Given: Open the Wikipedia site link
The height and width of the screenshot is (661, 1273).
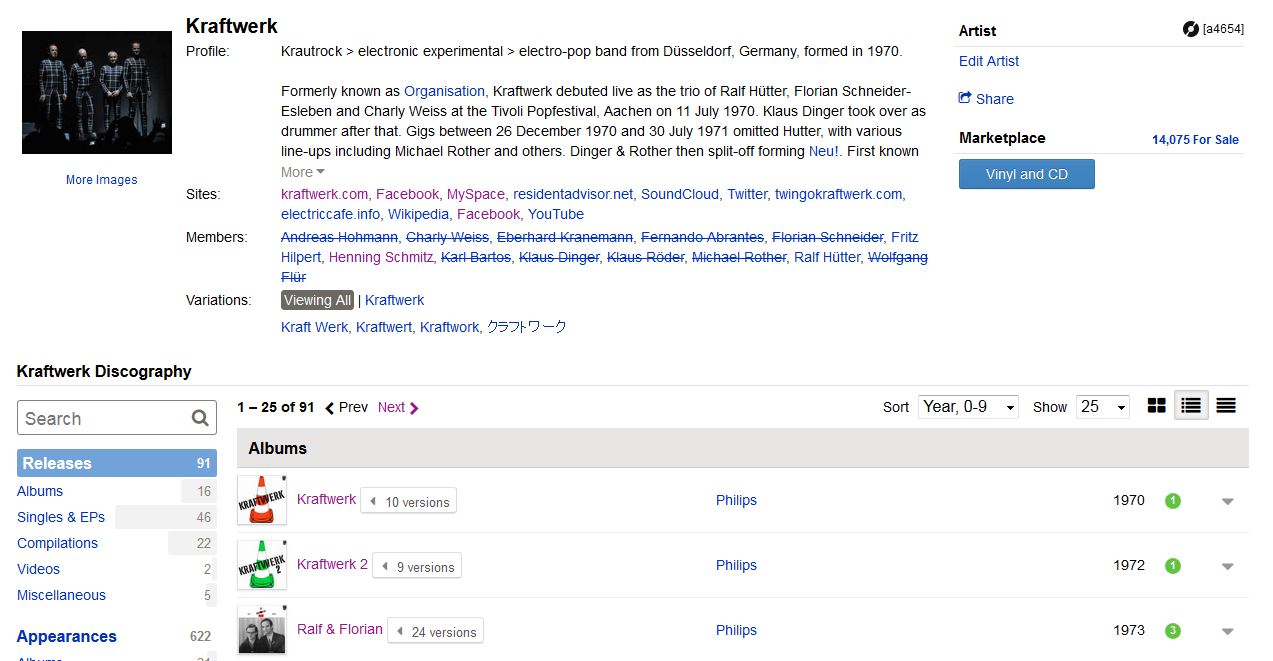Looking at the screenshot, I should coord(417,214).
